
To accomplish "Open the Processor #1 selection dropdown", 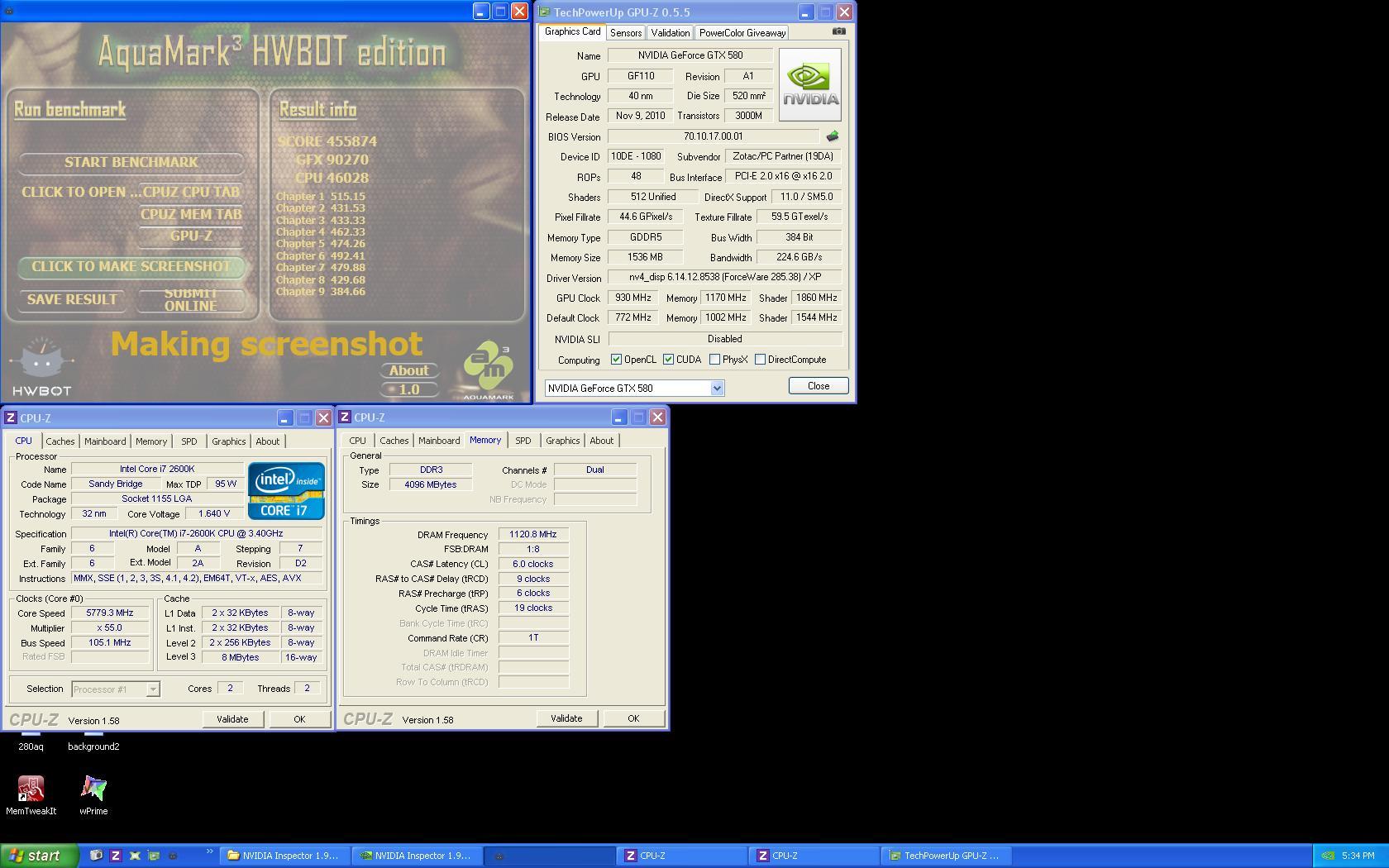I will click(x=153, y=689).
